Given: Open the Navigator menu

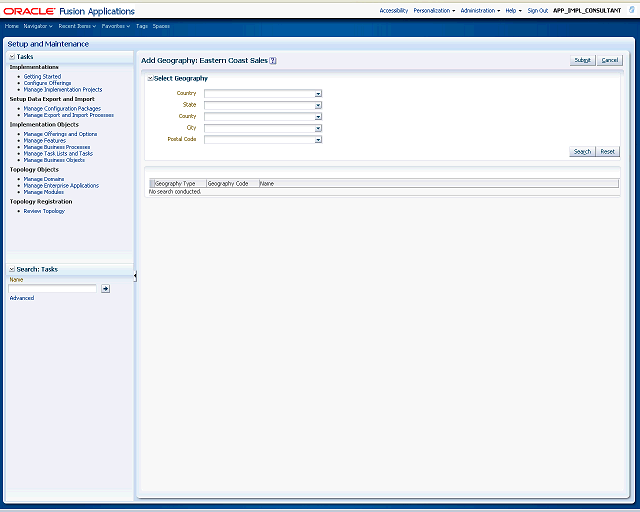Looking at the screenshot, I should (x=38, y=26).
